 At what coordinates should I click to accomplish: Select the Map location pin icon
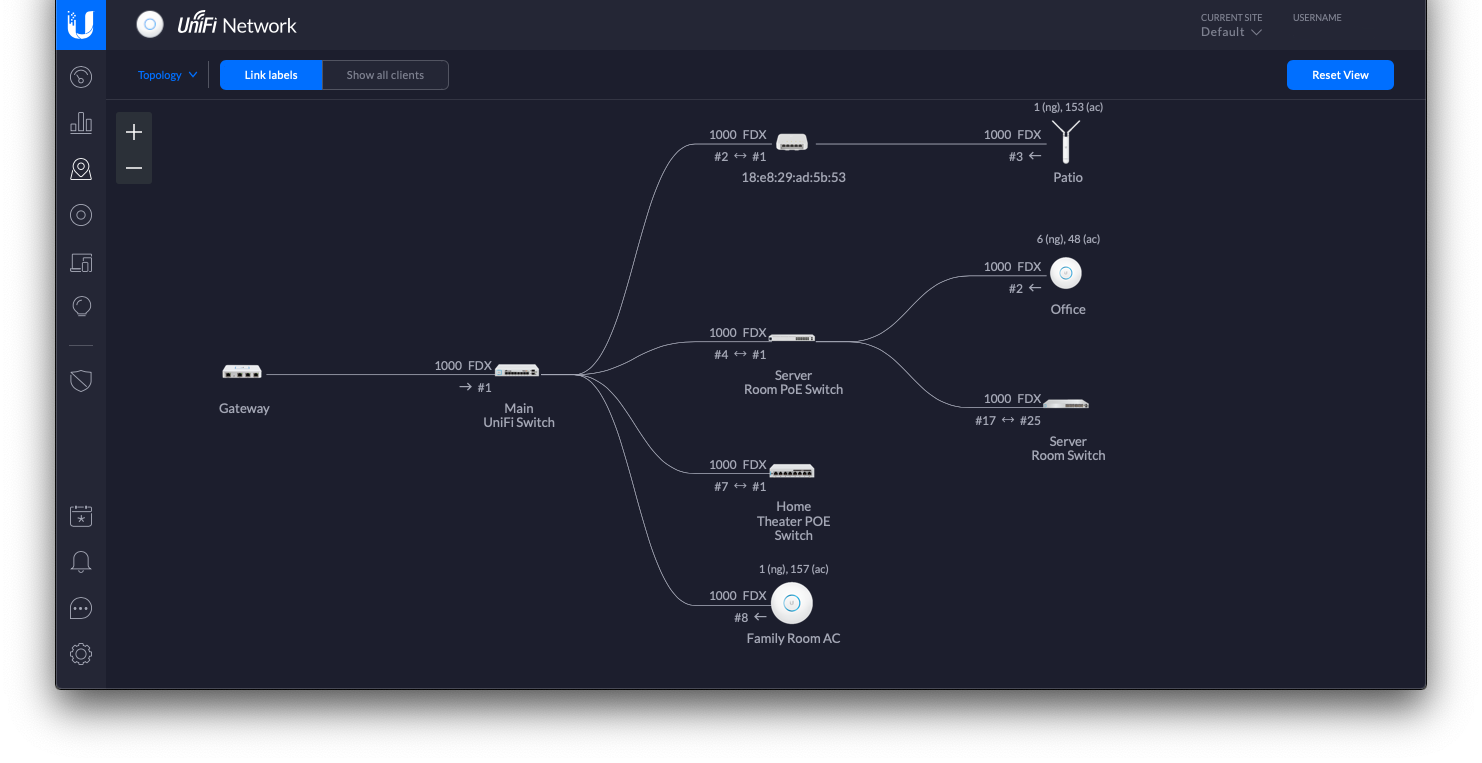81,169
